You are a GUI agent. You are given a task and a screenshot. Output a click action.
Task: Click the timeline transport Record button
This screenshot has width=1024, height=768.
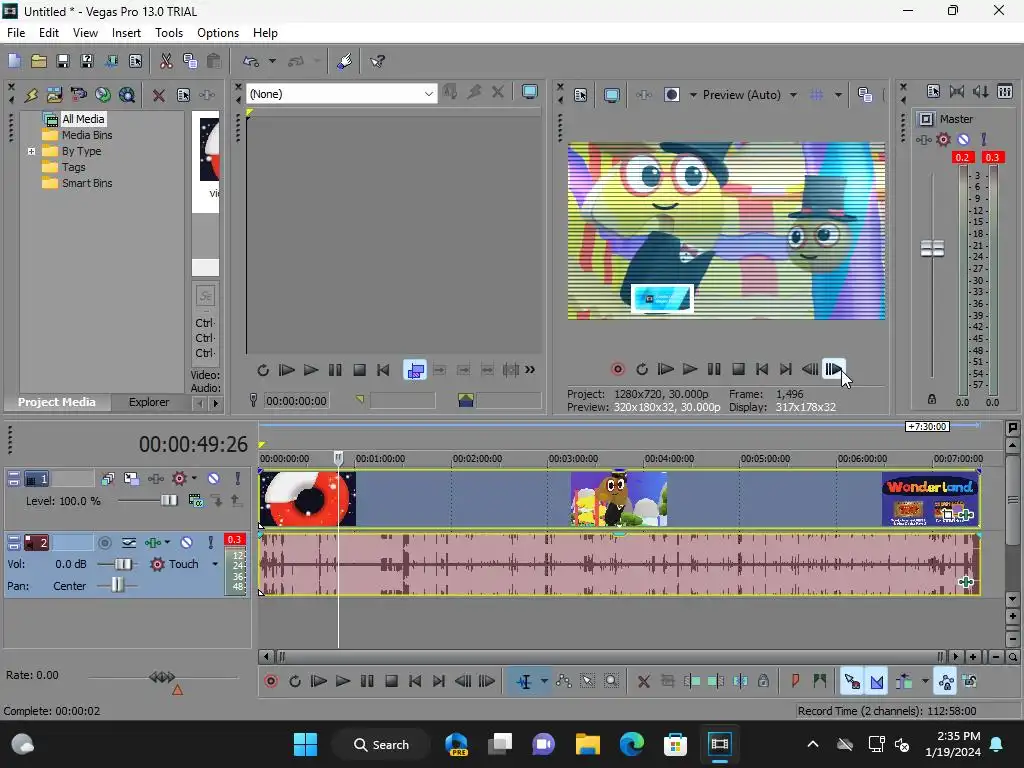(x=271, y=682)
